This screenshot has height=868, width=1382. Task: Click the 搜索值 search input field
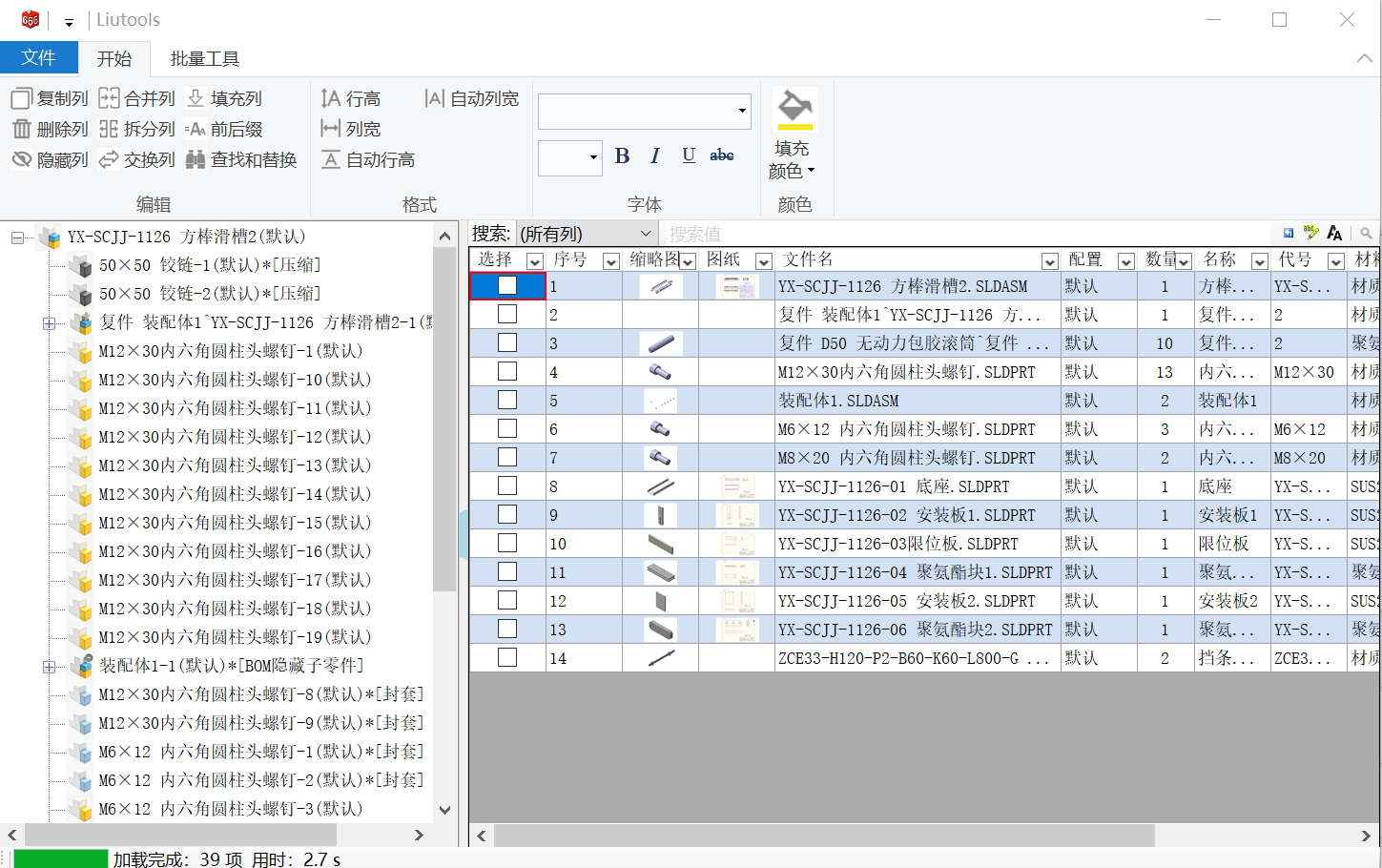pyautogui.click(x=968, y=234)
